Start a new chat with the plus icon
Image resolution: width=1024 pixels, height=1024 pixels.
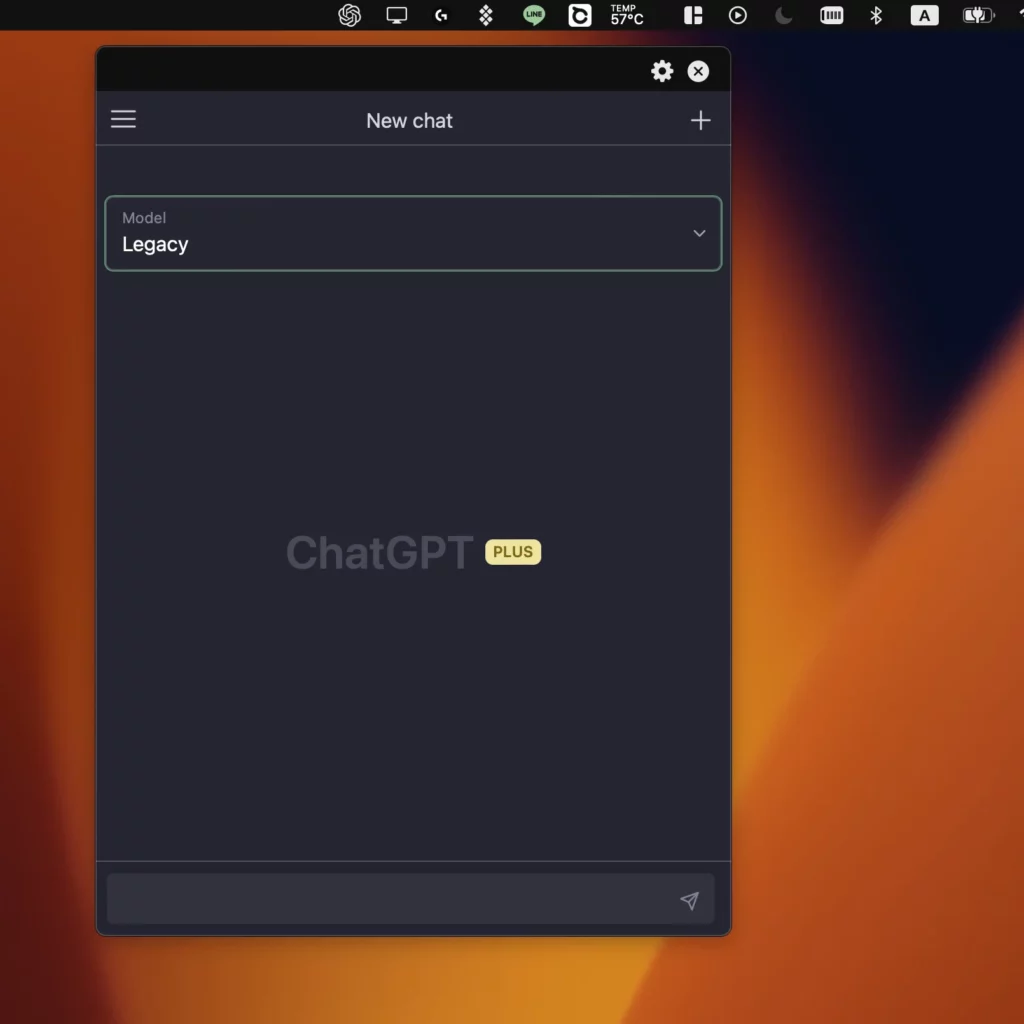pyautogui.click(x=700, y=120)
